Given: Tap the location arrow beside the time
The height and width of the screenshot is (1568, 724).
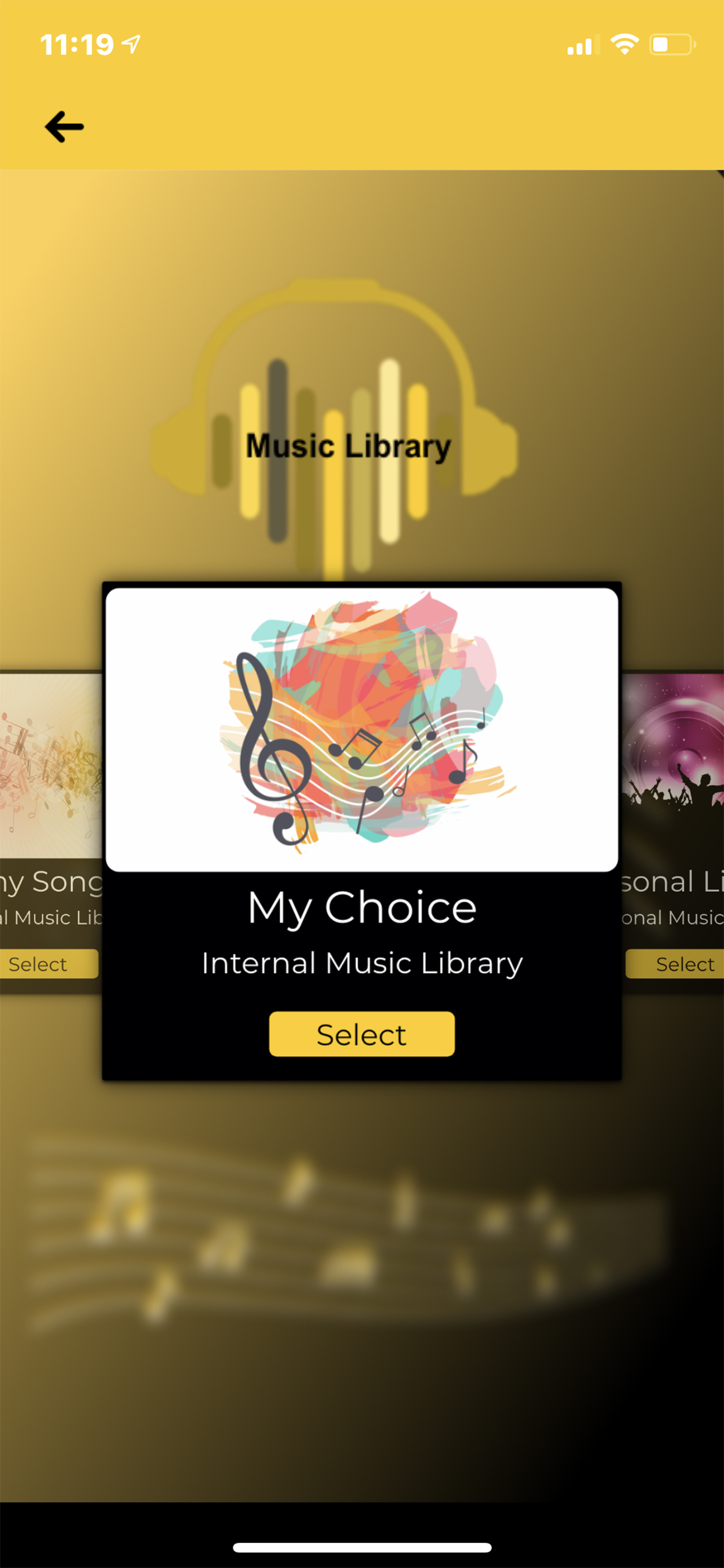Looking at the screenshot, I should [131, 44].
